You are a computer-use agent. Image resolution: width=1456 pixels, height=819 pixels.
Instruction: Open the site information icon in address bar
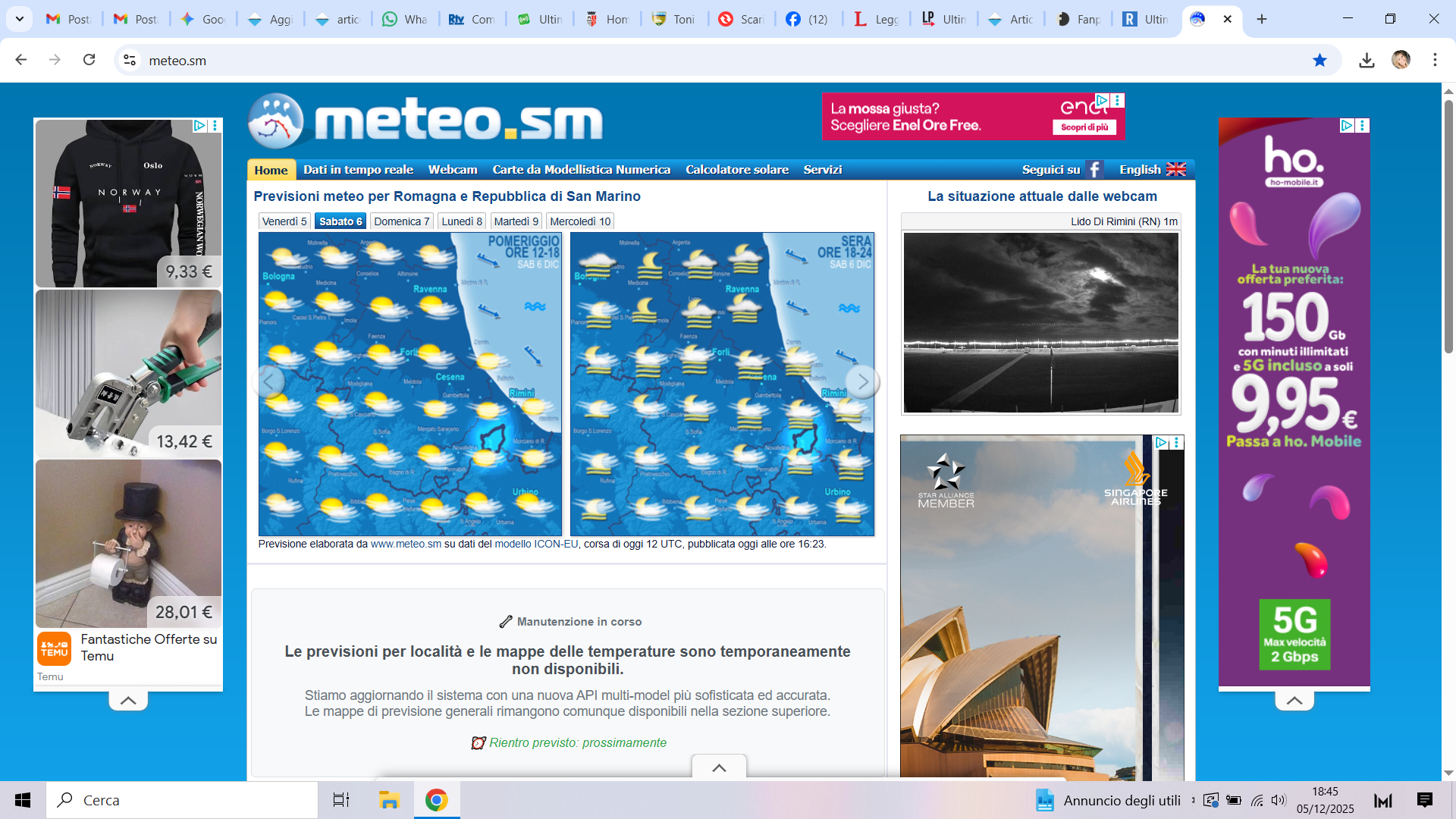130,61
